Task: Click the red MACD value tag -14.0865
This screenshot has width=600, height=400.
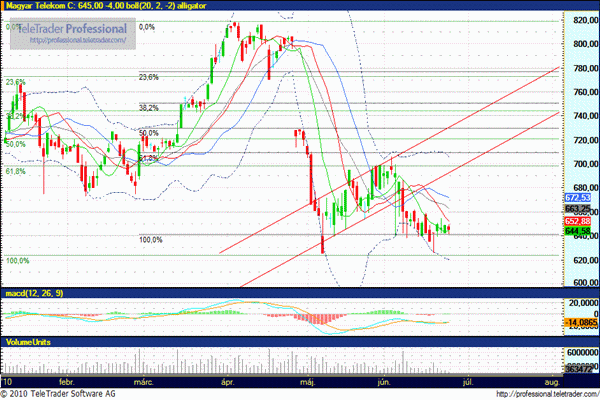Action: [x=579, y=324]
